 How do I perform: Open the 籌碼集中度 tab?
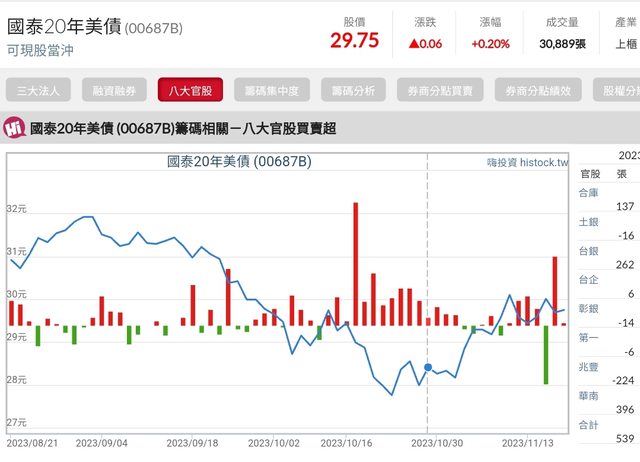click(271, 90)
